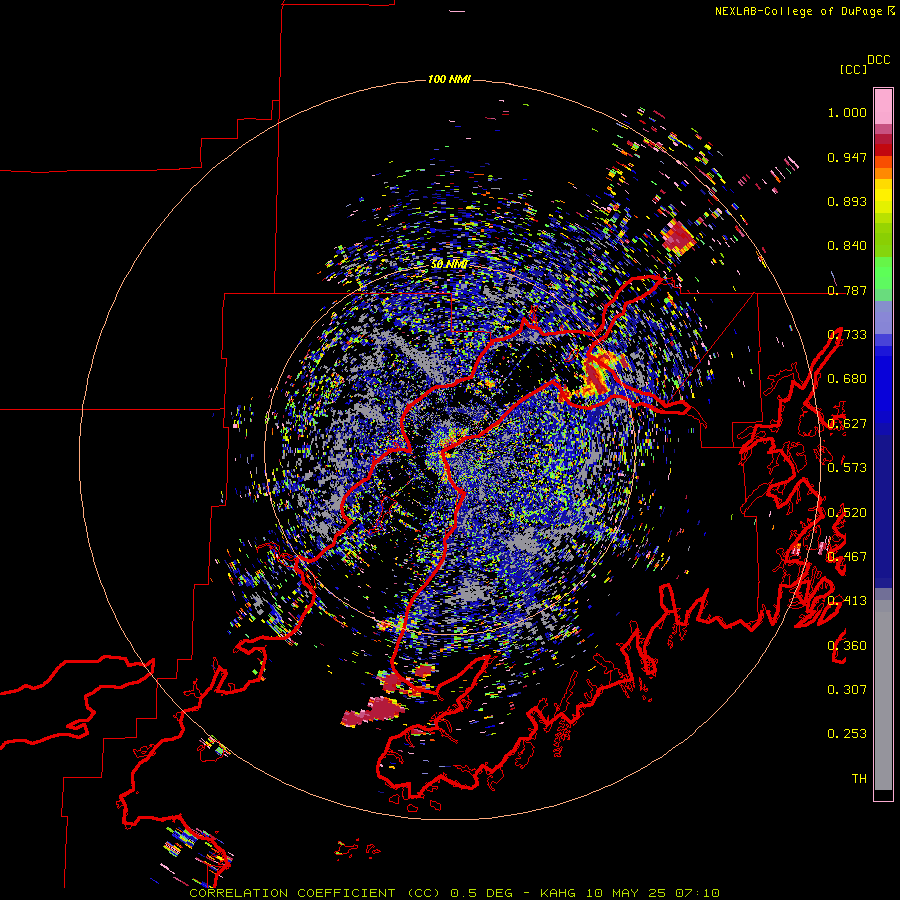Click the 50 NMI range ring label
900x900 pixels.
pos(449,264)
